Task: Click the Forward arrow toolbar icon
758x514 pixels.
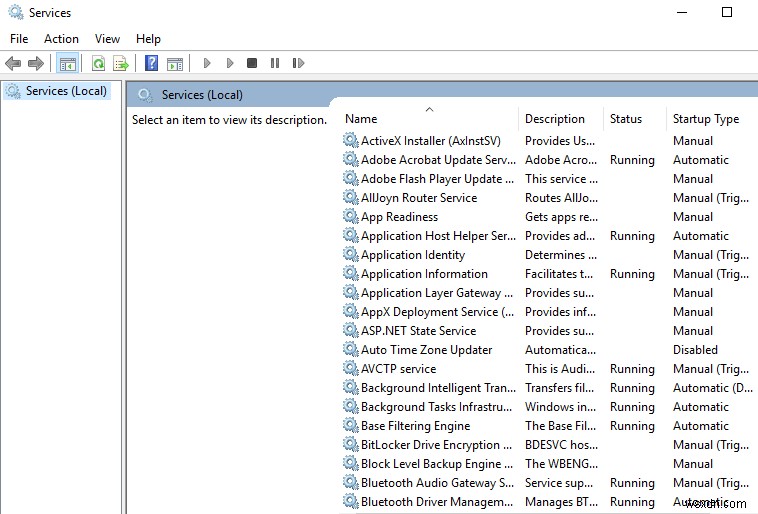Action: (36, 63)
